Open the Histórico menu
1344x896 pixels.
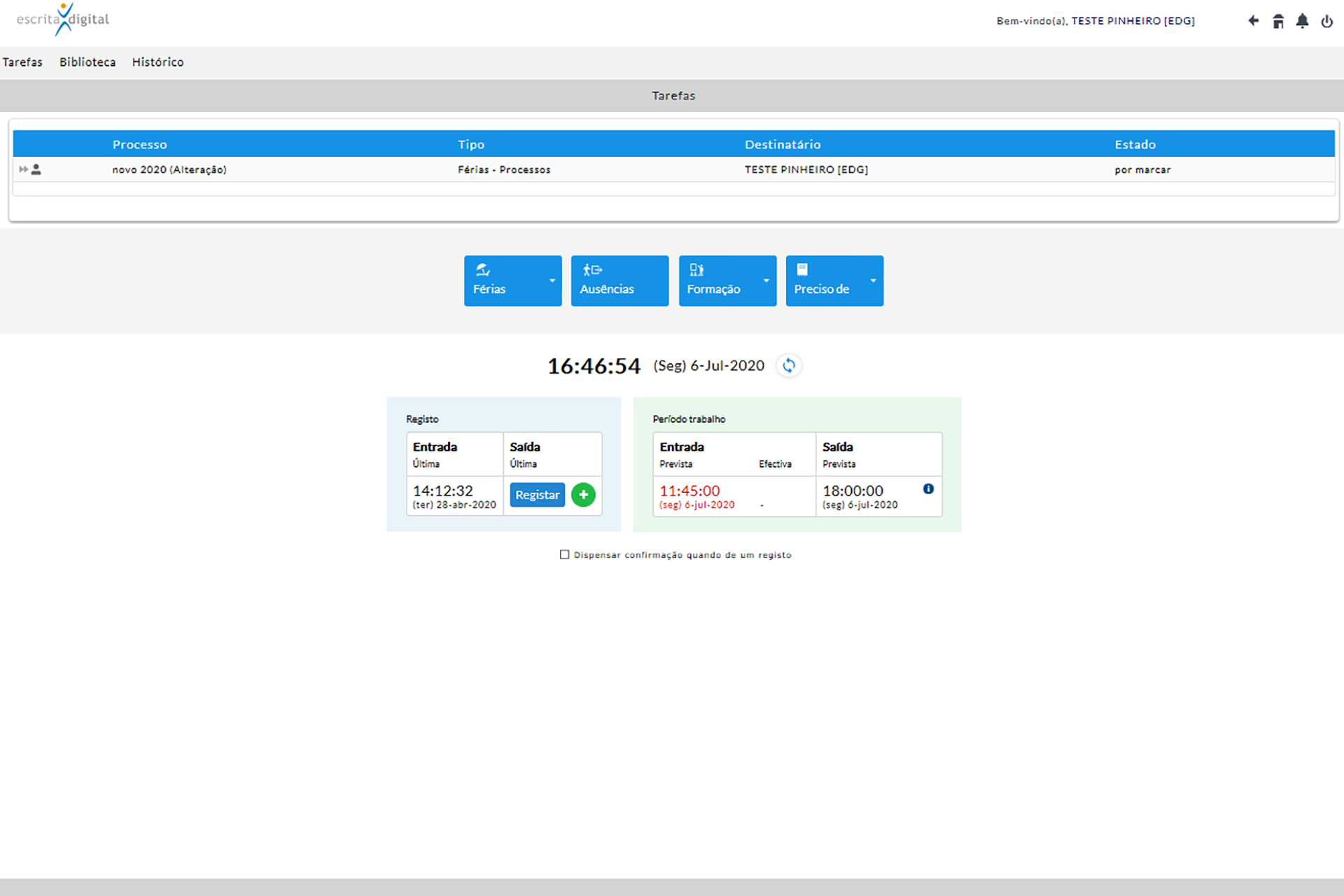[157, 62]
